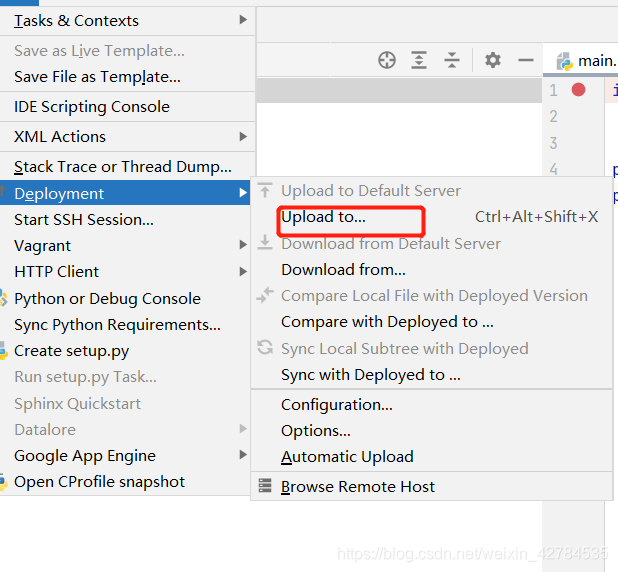This screenshot has width=618, height=572.
Task: Open deployment Configuration...
Action: (x=432, y=405)
